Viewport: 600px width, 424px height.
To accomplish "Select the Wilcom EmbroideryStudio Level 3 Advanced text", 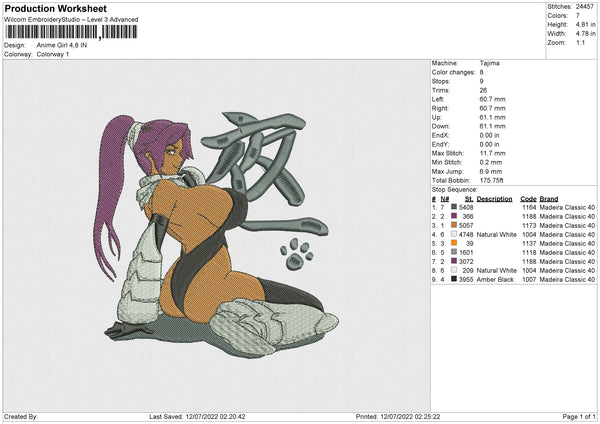I will (x=71, y=20).
